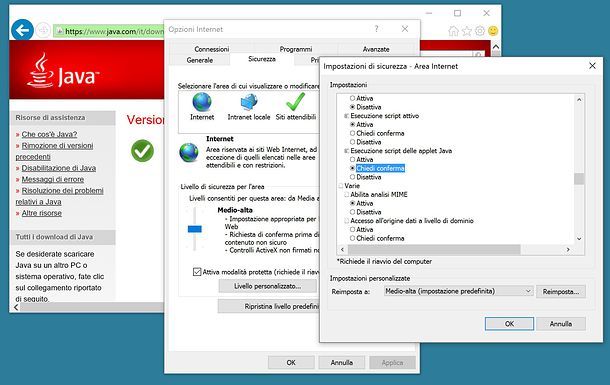Screen dimensions: 610x385
Task: Click the browser page scroll left arrow
Action: 16,307
